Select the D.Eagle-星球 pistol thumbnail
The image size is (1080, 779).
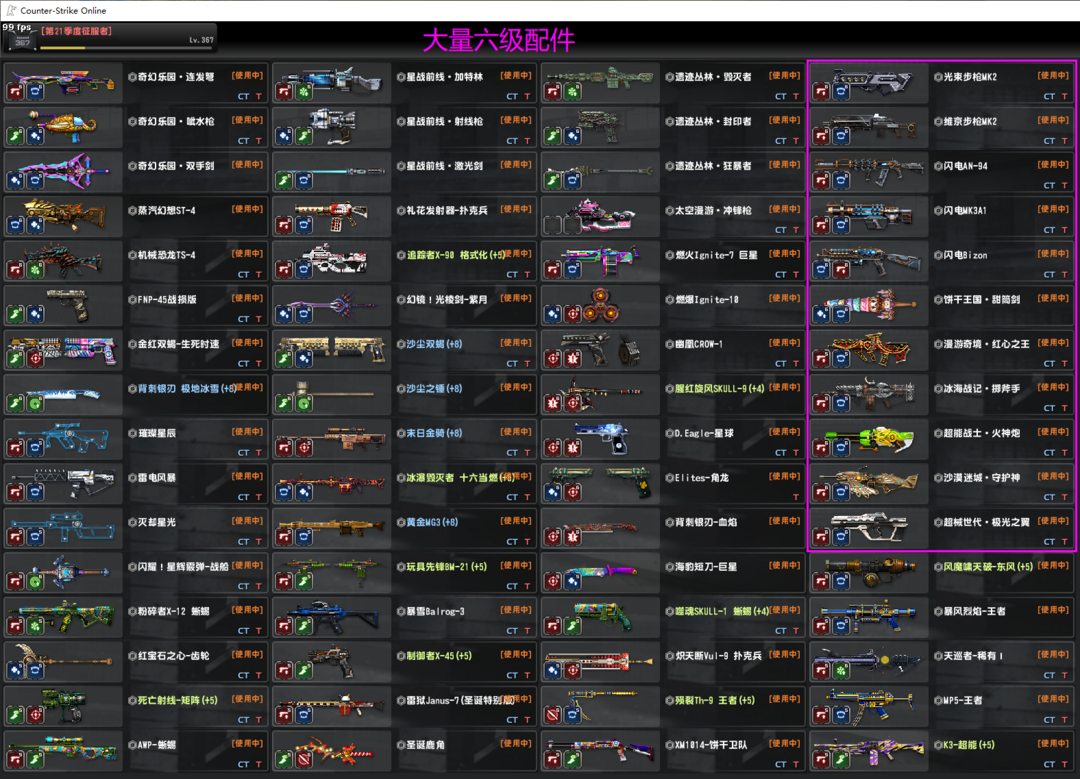[601, 439]
